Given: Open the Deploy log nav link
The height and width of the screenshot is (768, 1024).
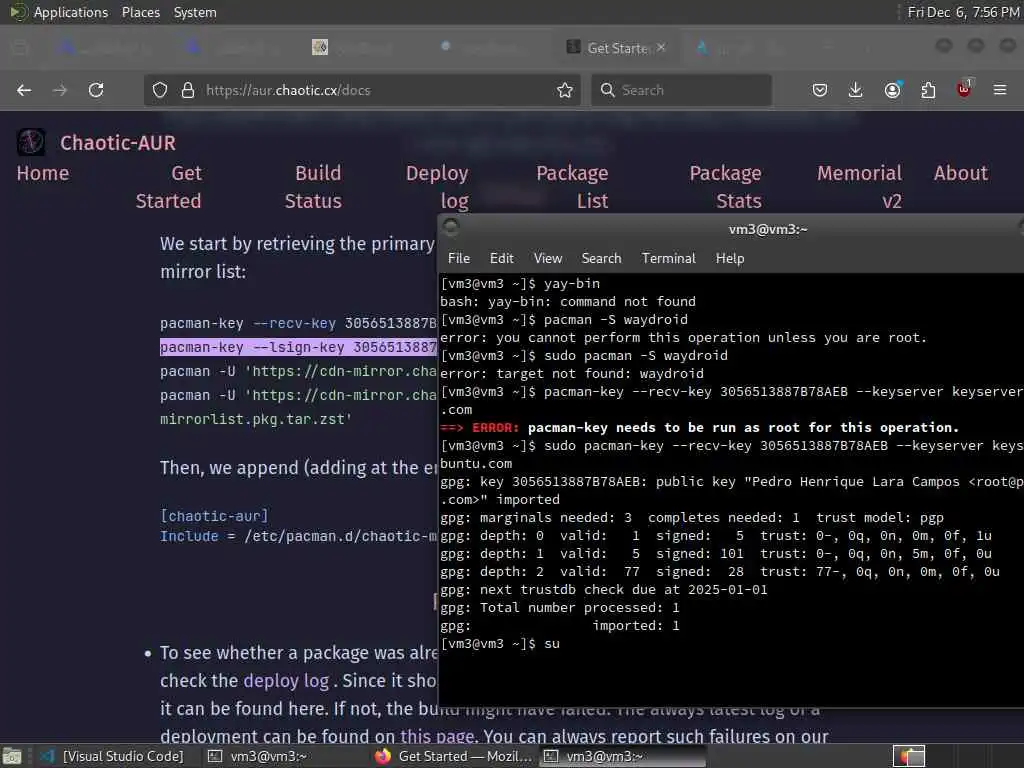Looking at the screenshot, I should pos(437,187).
